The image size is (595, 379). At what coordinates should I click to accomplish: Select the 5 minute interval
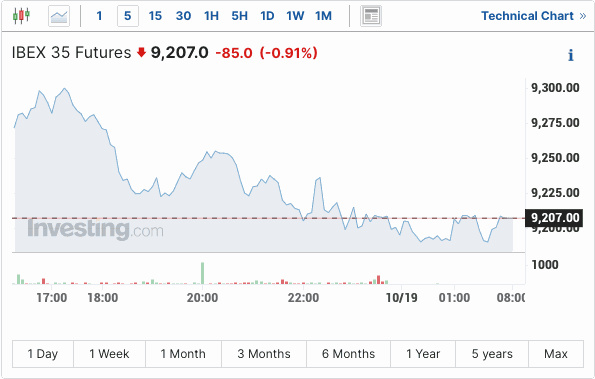[128, 16]
